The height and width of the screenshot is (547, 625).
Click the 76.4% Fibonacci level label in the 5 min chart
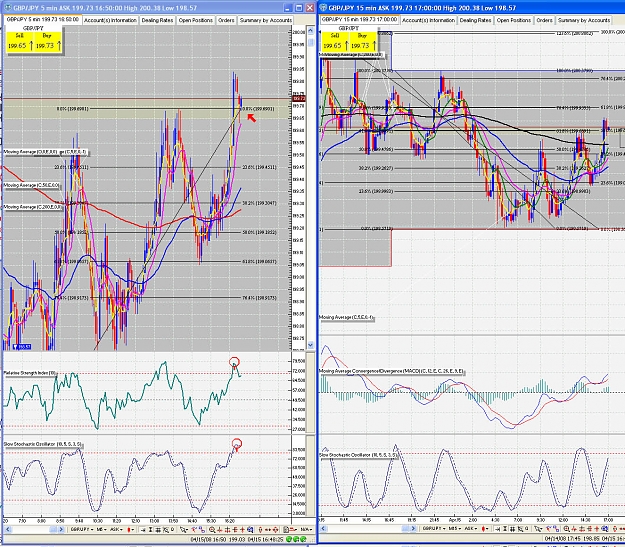[x=259, y=298]
